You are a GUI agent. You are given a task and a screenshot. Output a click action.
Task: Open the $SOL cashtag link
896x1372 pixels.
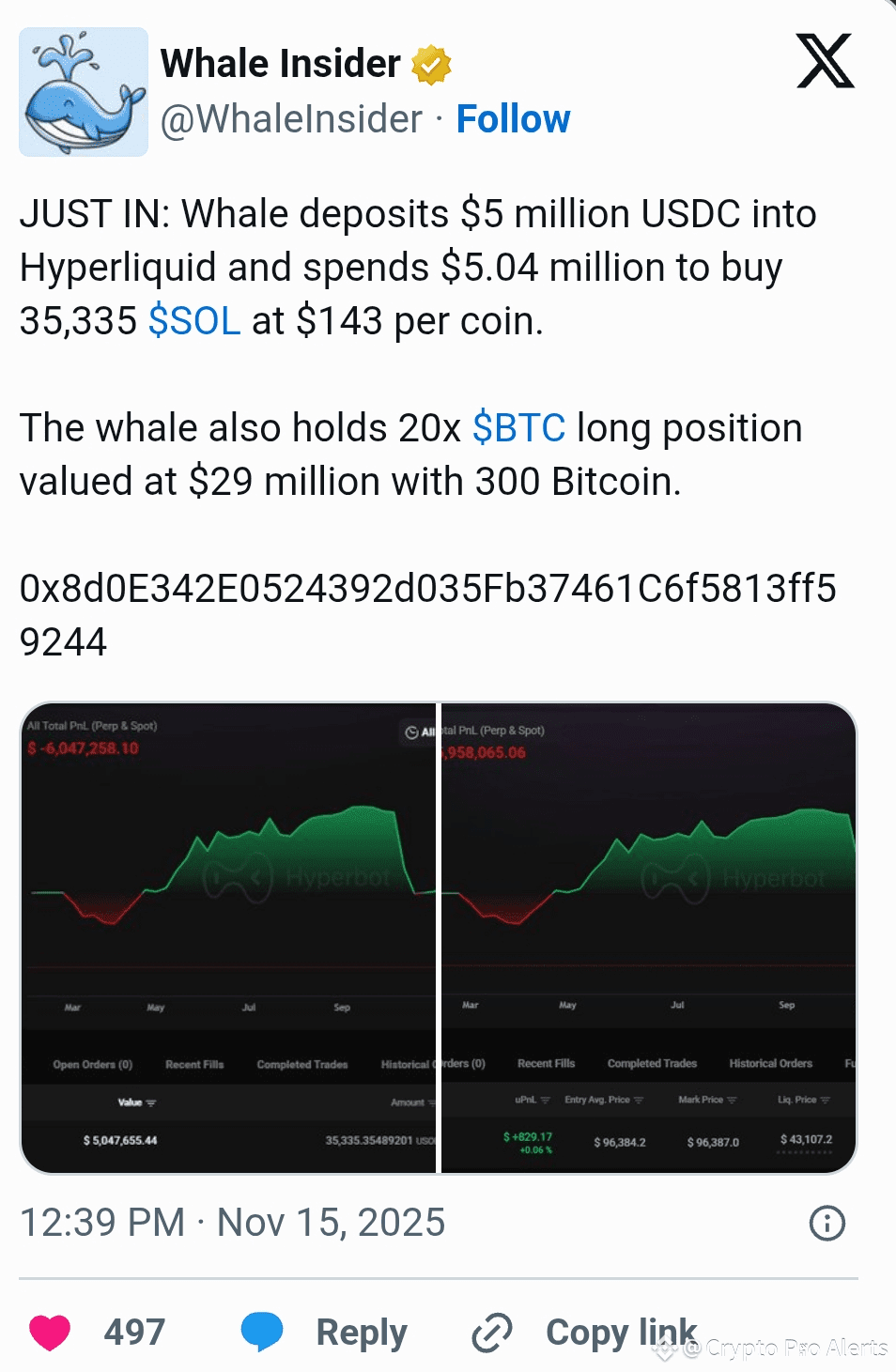(x=194, y=321)
